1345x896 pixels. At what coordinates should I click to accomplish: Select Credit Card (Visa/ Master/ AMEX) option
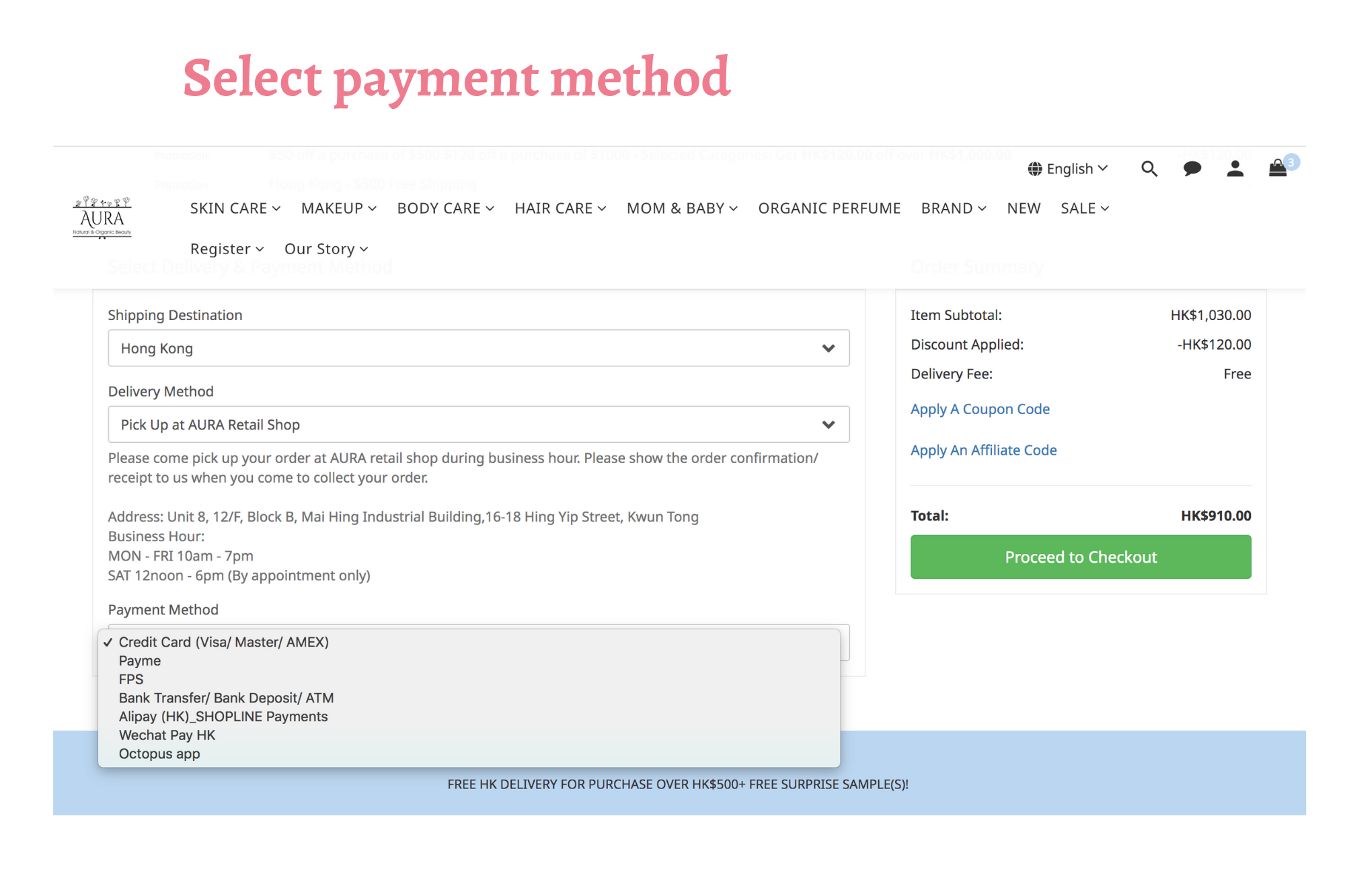pos(223,642)
